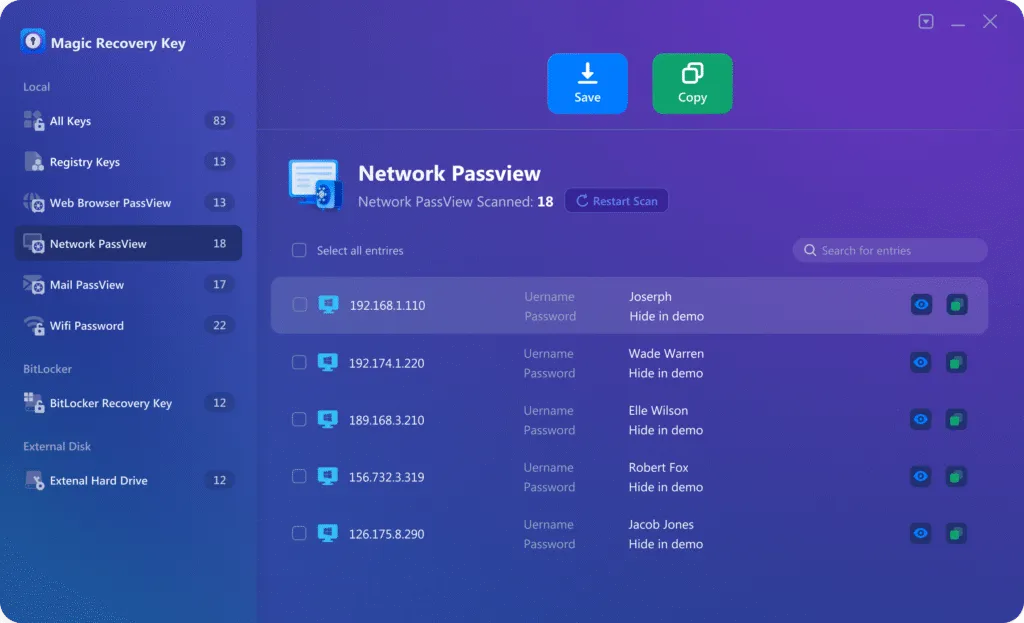Click the Restart Scan button
The width and height of the screenshot is (1024, 623).
click(616, 200)
